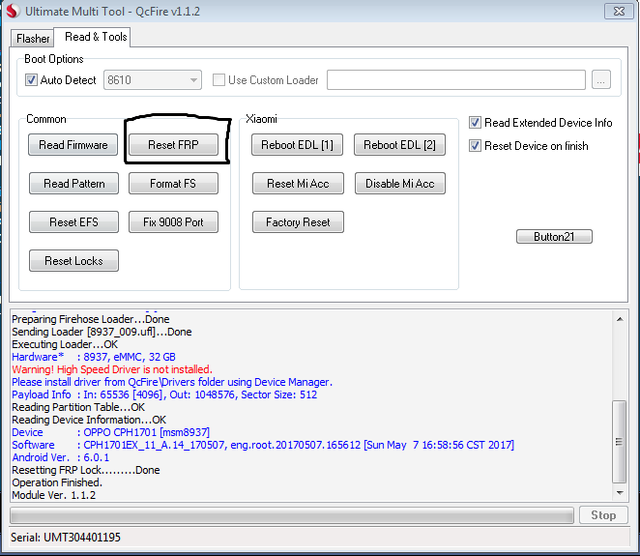Click the 'Reading Partition Table...OK' line

point(78,407)
